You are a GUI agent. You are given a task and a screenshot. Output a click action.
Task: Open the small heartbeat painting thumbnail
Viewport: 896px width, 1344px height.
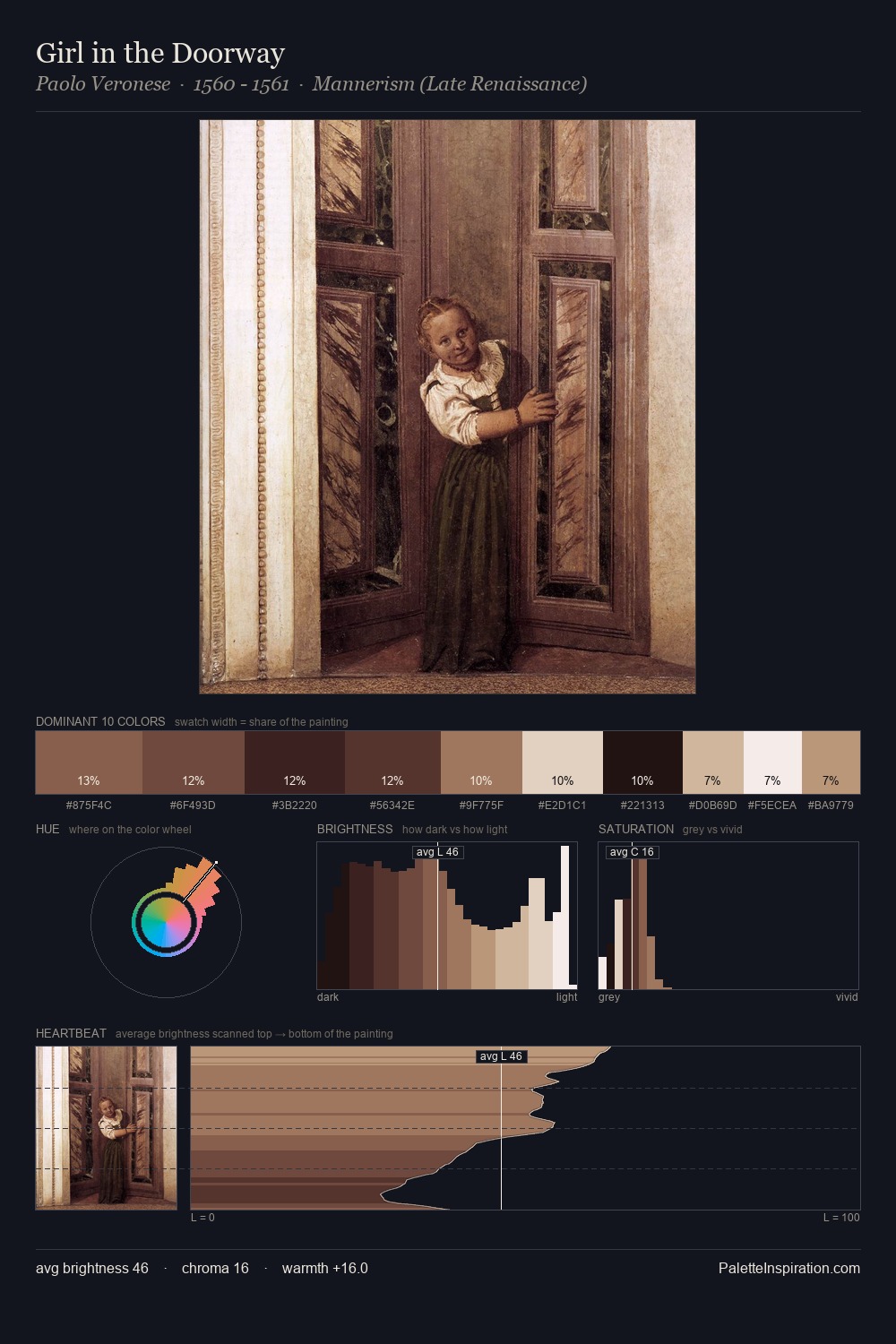click(107, 1128)
